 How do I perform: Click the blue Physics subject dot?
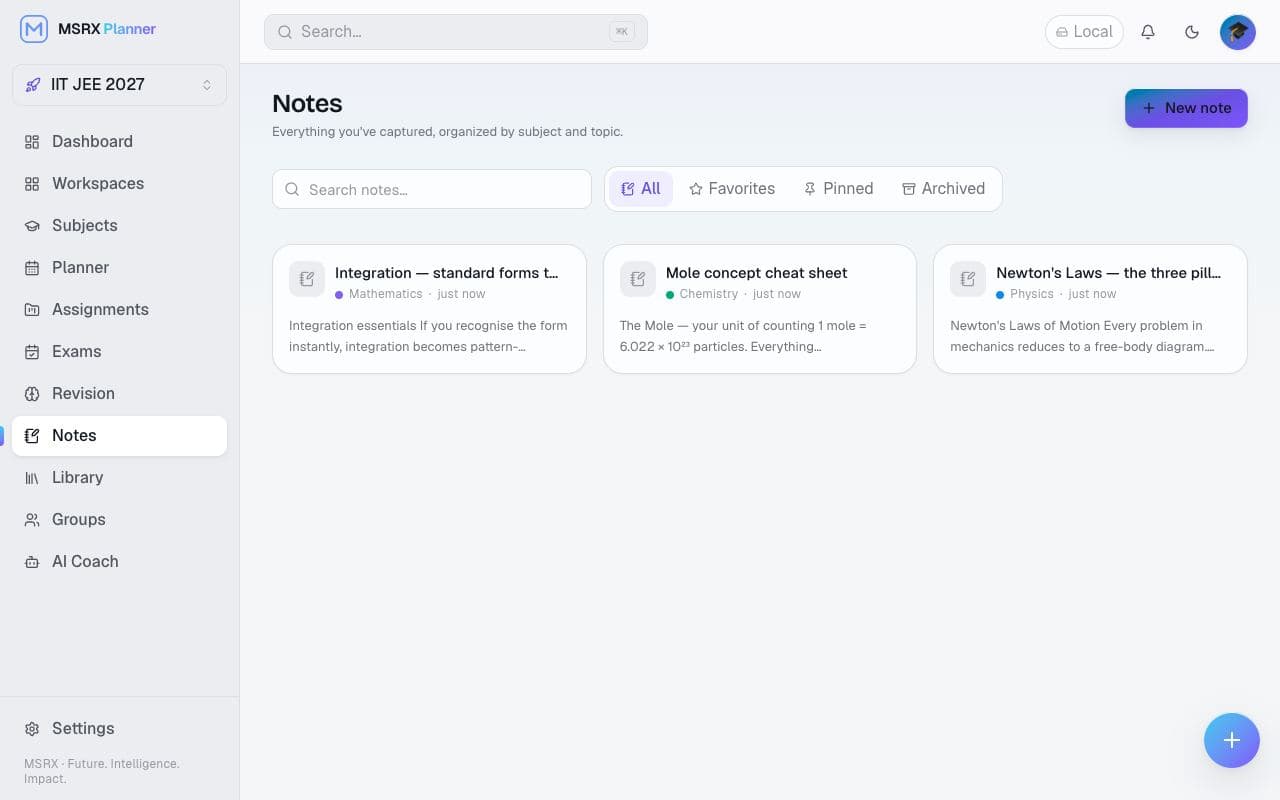pos(1000,295)
